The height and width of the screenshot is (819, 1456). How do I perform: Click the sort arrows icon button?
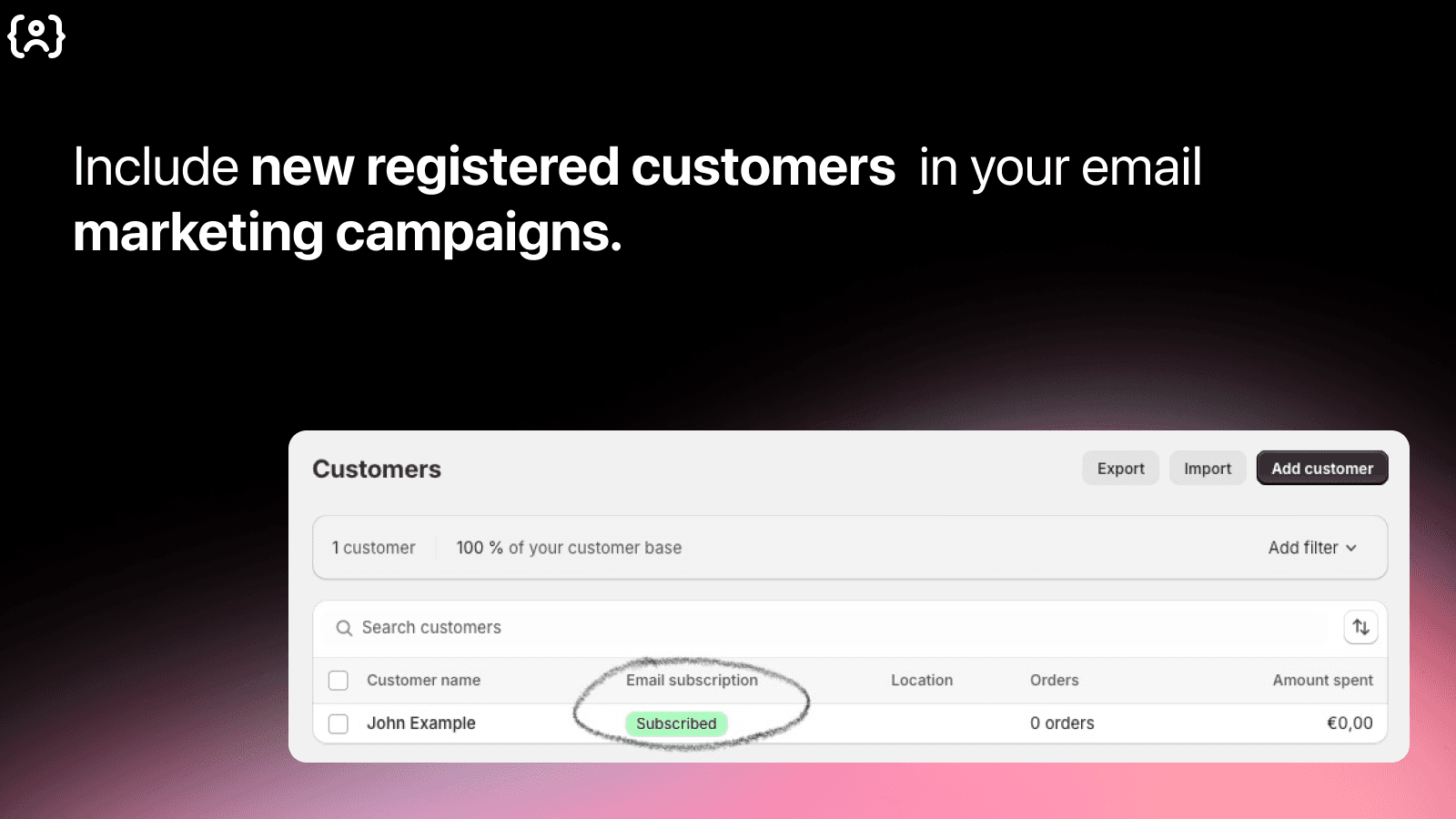[x=1360, y=627]
